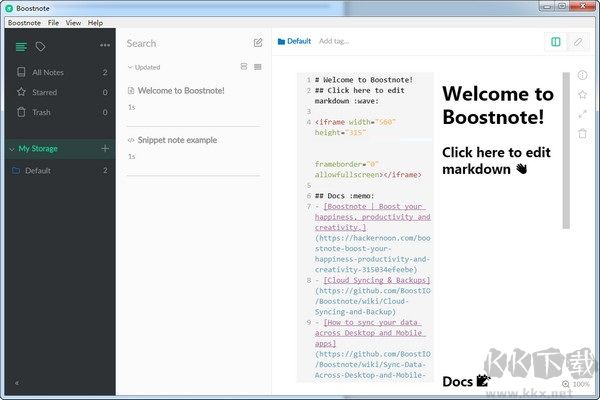
Task: Open the Updated sort dropdown
Action: click(144, 67)
